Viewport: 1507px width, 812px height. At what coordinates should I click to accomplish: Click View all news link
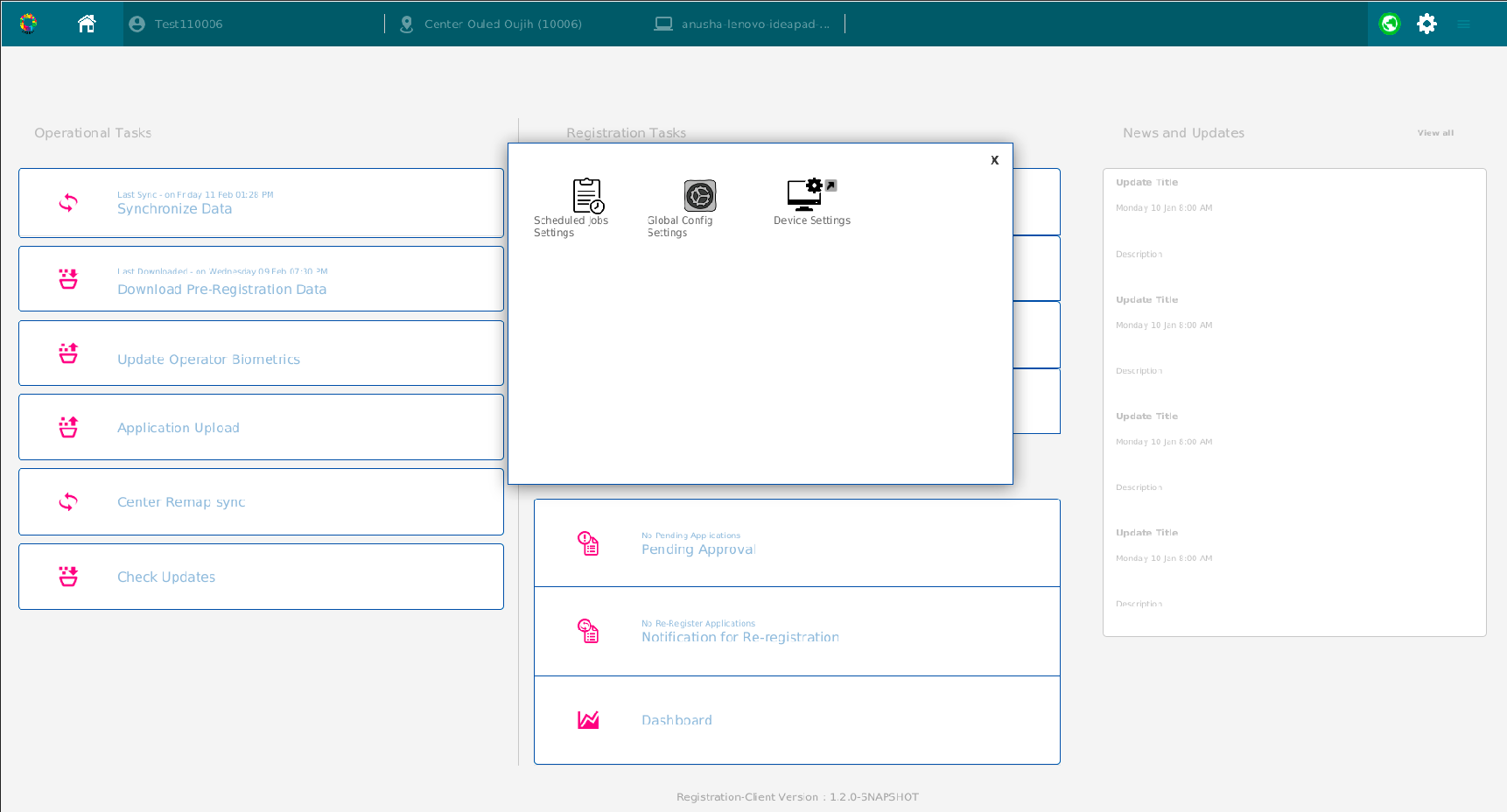[x=1435, y=133]
